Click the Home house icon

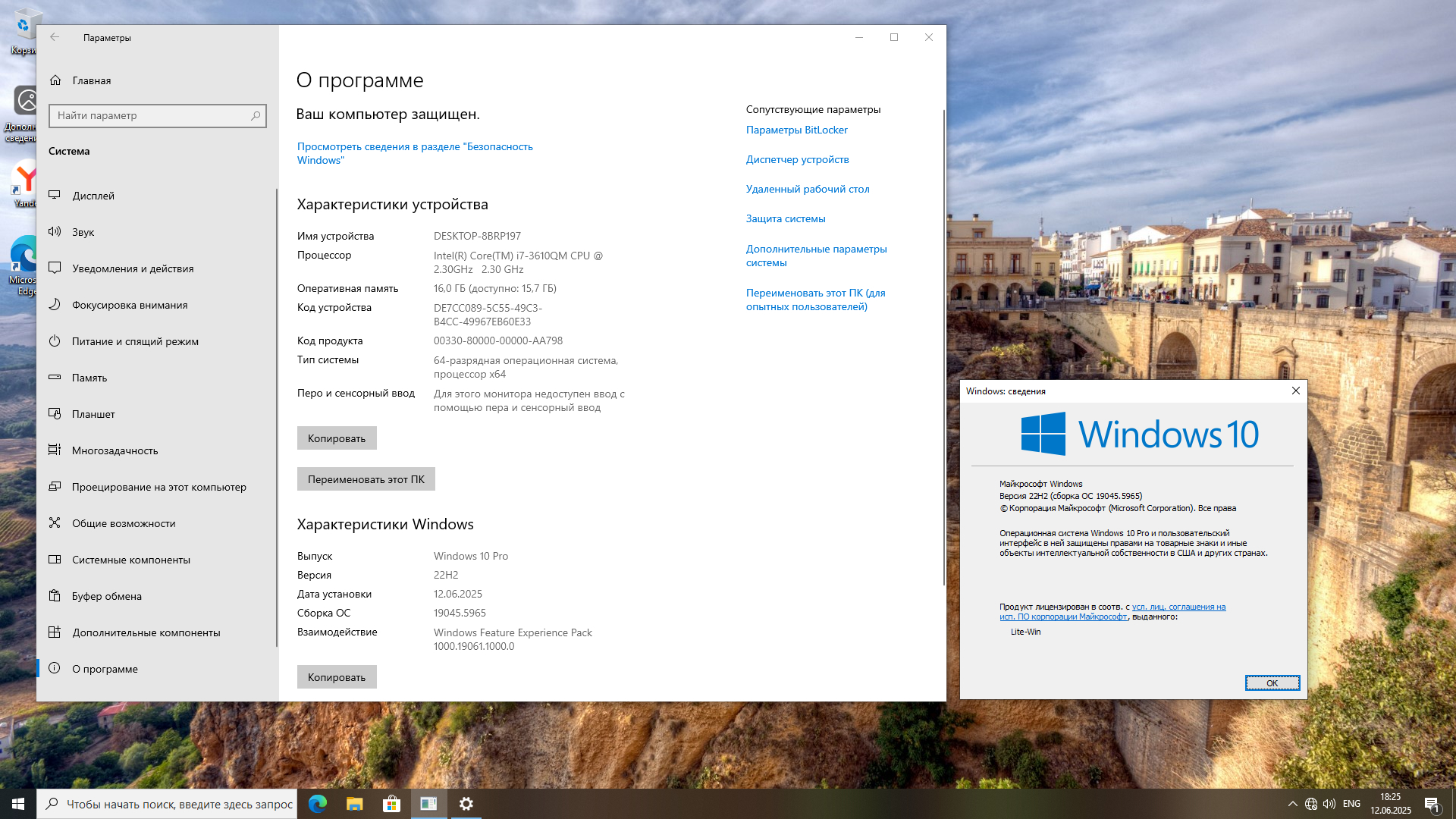point(55,80)
